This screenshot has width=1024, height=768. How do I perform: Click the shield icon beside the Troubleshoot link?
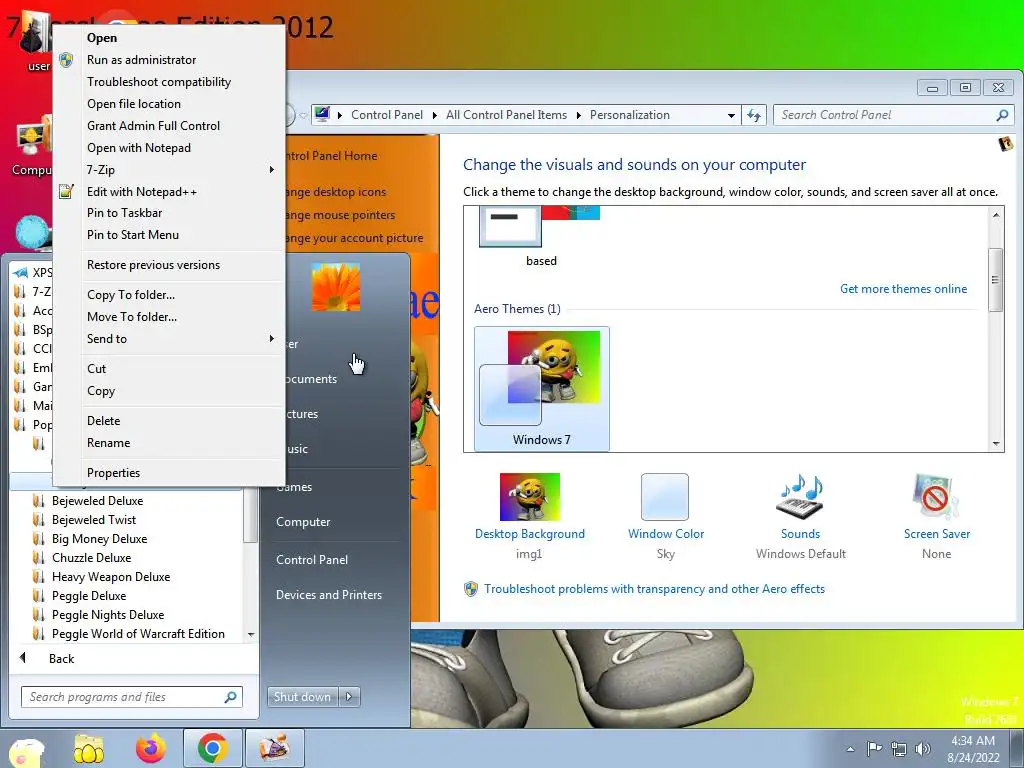[471, 589]
